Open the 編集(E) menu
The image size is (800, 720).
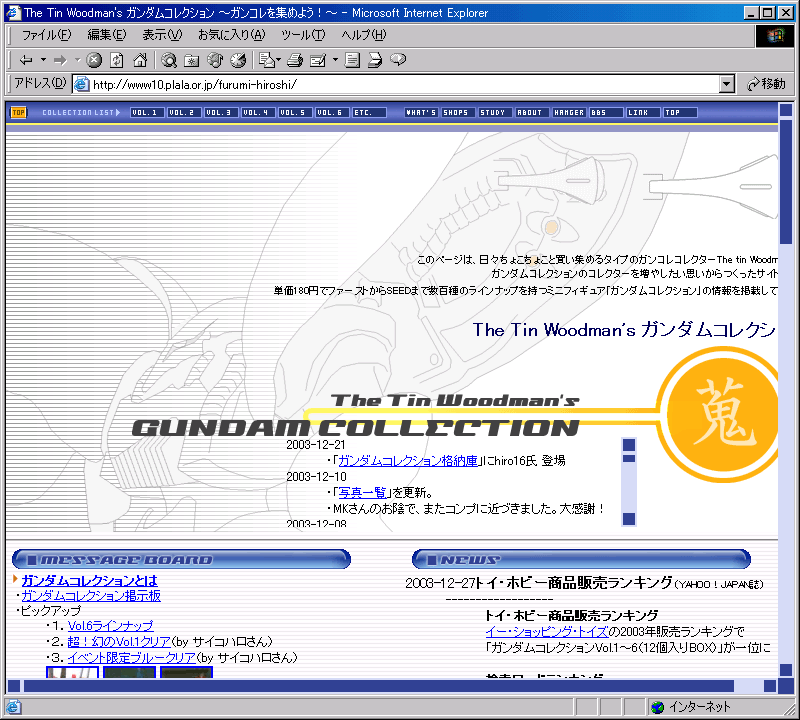(x=107, y=35)
